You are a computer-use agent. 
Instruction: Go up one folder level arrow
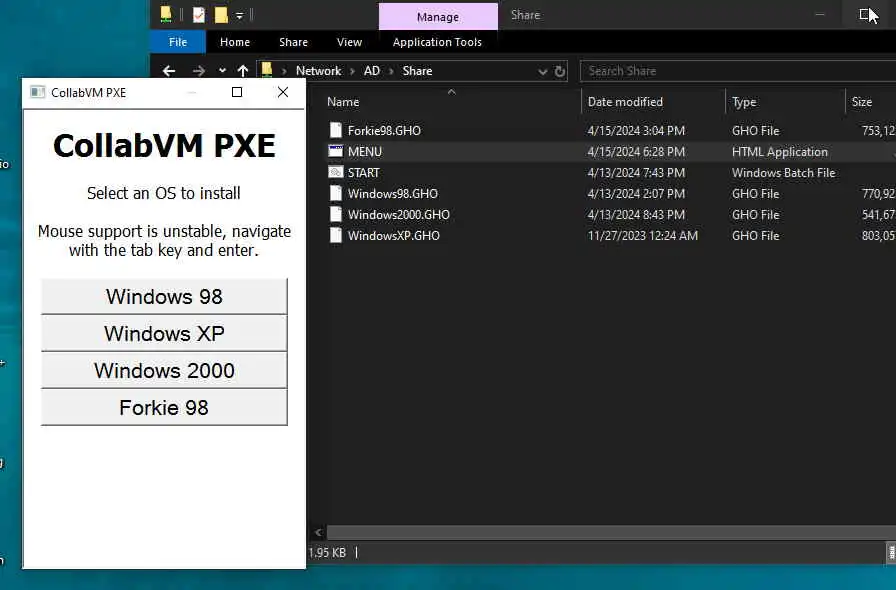[x=243, y=71]
